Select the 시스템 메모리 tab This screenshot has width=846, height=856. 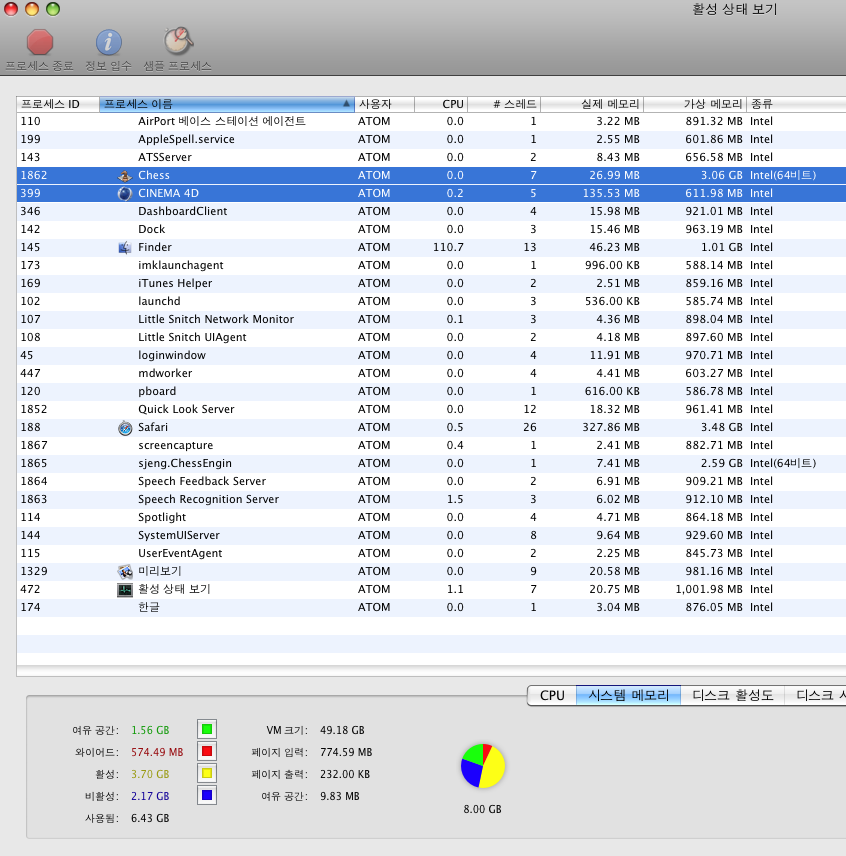tap(628, 696)
